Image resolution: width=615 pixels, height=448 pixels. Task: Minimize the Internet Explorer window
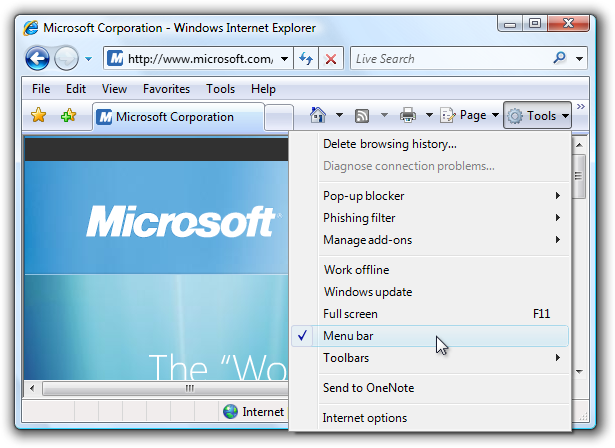coord(509,24)
